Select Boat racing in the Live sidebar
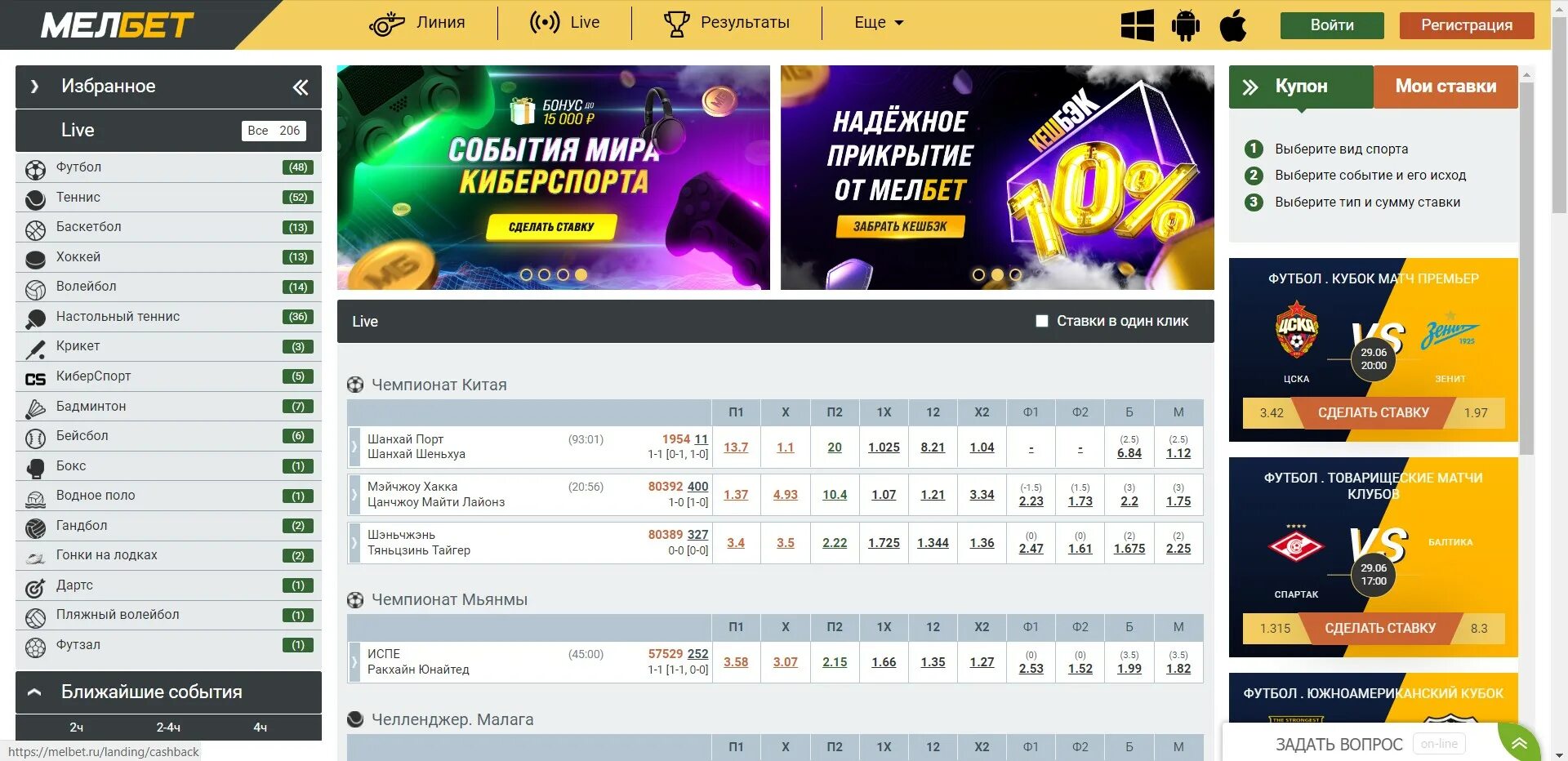The height and width of the screenshot is (761, 1568). tap(168, 555)
